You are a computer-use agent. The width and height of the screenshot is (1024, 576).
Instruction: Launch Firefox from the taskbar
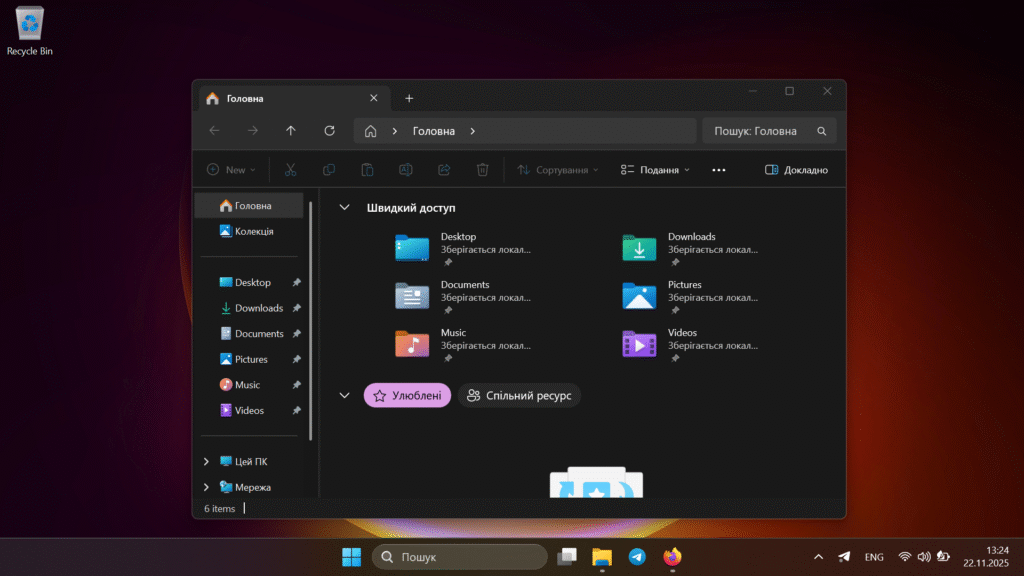tap(672, 556)
